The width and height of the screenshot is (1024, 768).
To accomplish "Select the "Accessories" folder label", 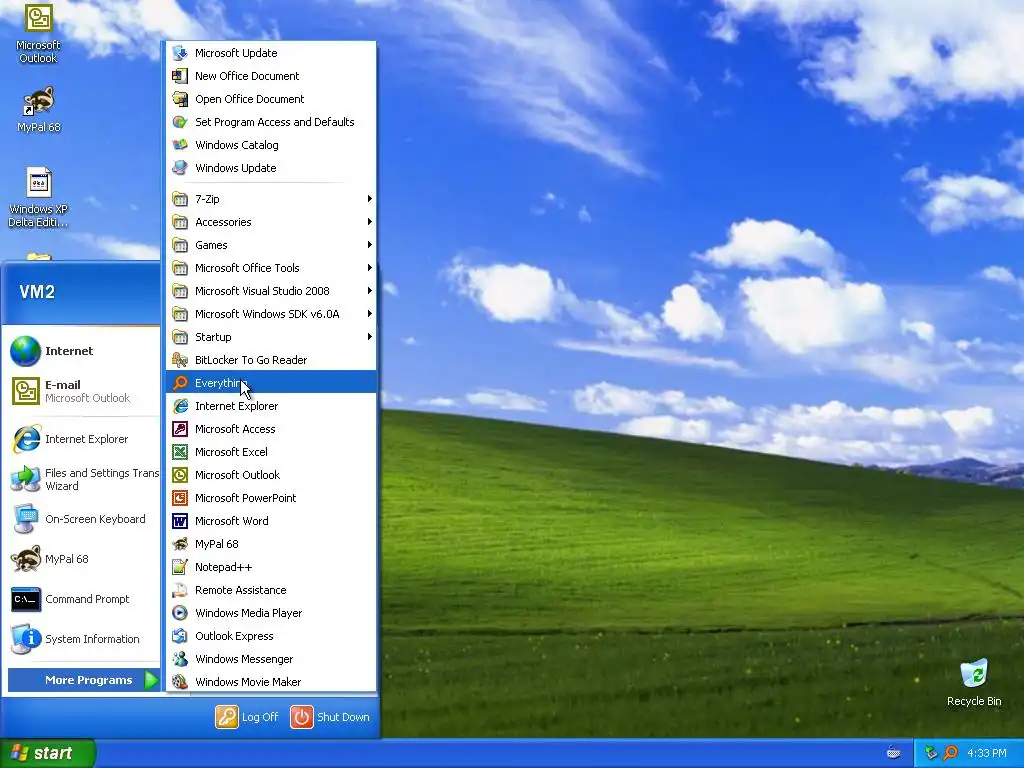I will click(x=223, y=221).
